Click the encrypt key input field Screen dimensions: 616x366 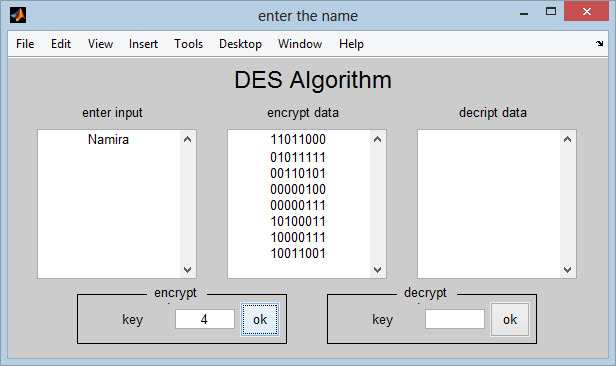click(x=205, y=319)
